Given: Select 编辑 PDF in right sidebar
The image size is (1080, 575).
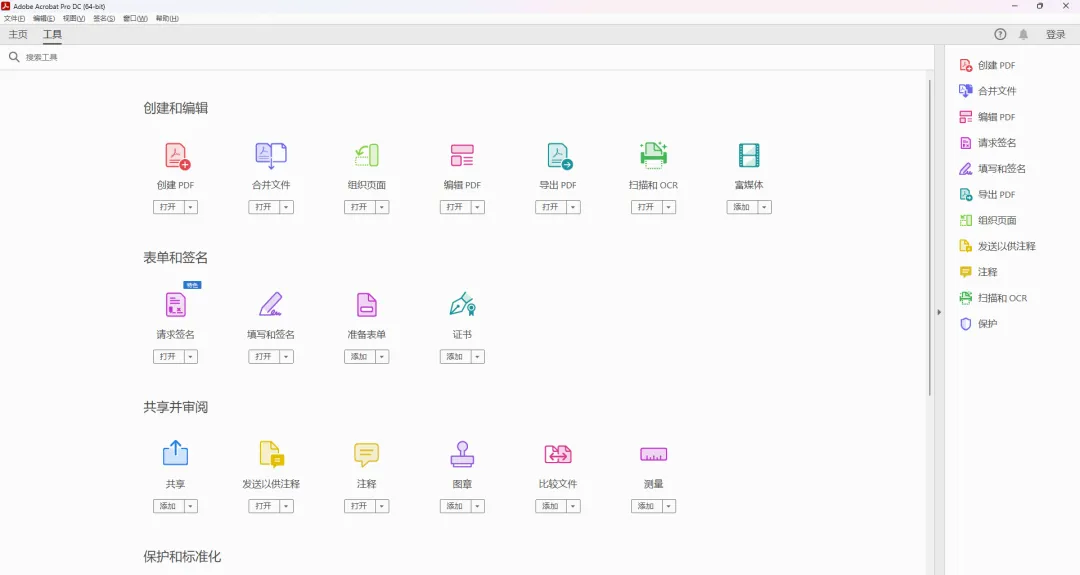Looking at the screenshot, I should click(x=988, y=117).
